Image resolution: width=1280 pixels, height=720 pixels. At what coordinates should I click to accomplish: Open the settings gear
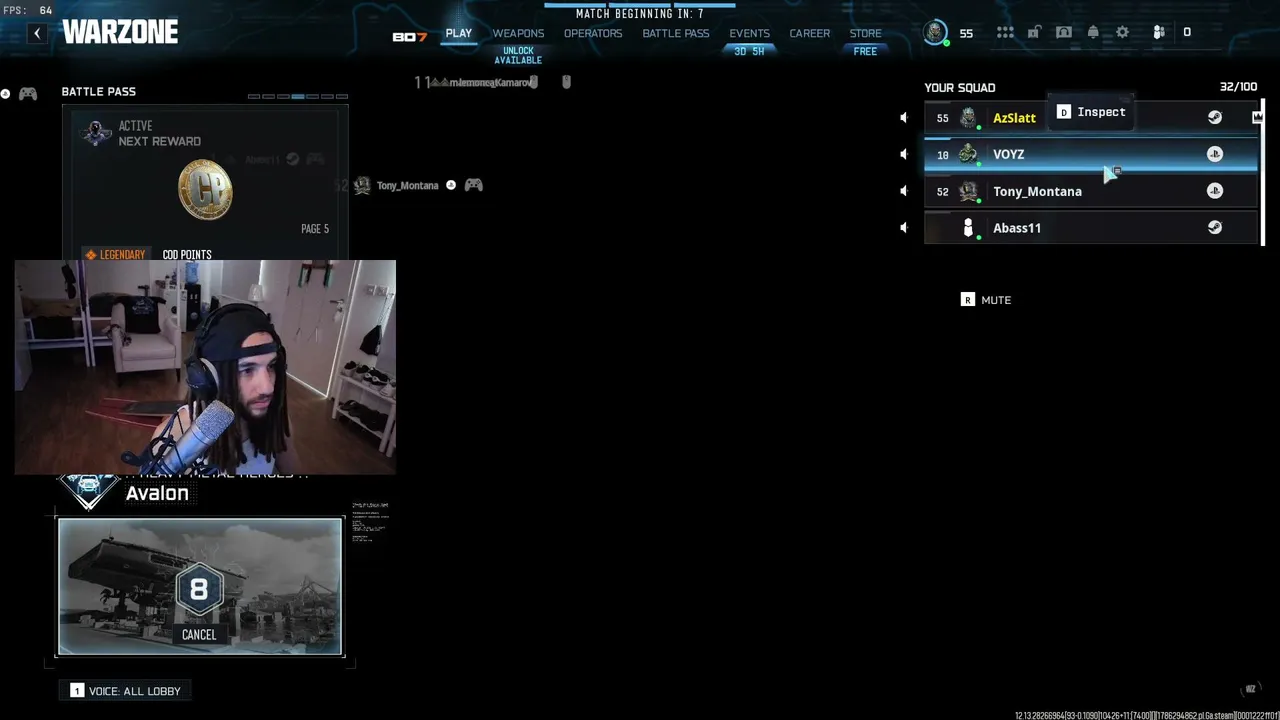(x=1122, y=33)
